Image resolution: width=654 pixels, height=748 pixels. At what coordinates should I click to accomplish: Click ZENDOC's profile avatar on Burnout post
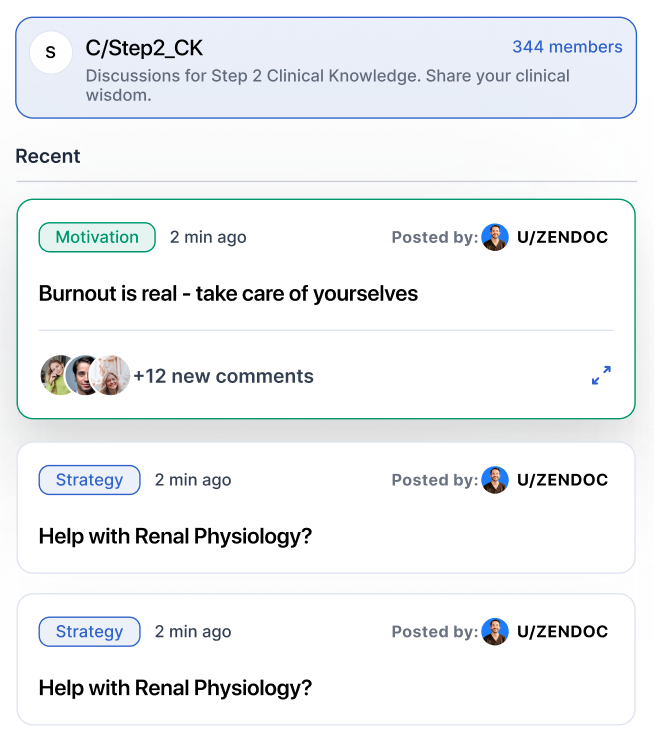(x=495, y=237)
